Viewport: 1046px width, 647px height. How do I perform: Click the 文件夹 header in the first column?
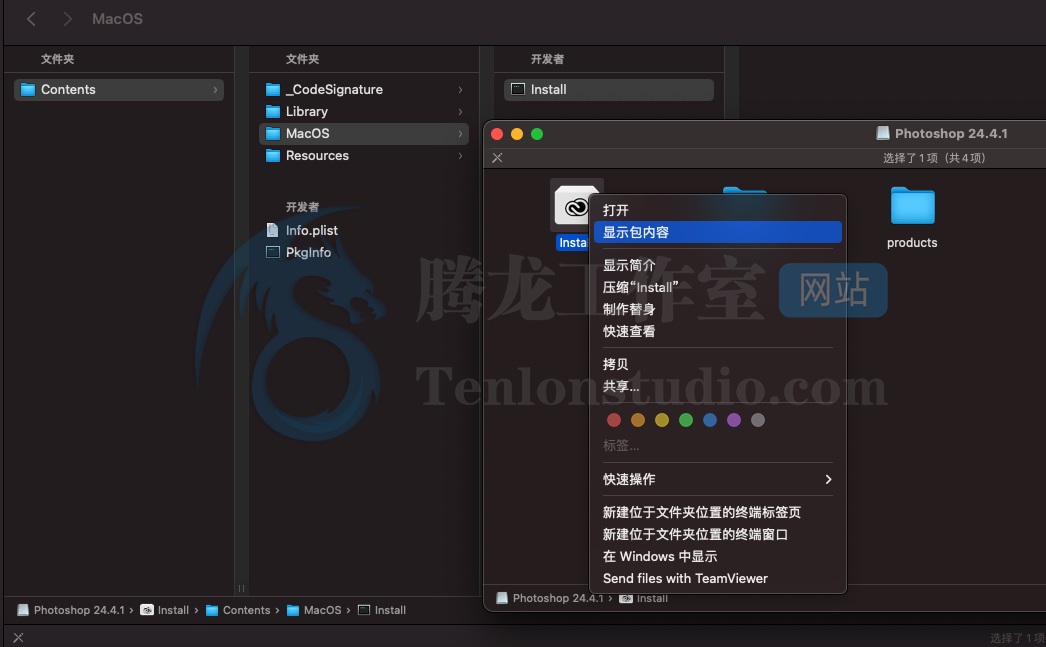click(x=57, y=59)
